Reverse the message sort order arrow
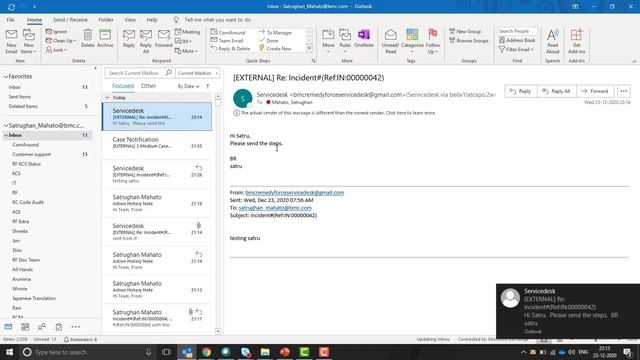 coord(207,87)
